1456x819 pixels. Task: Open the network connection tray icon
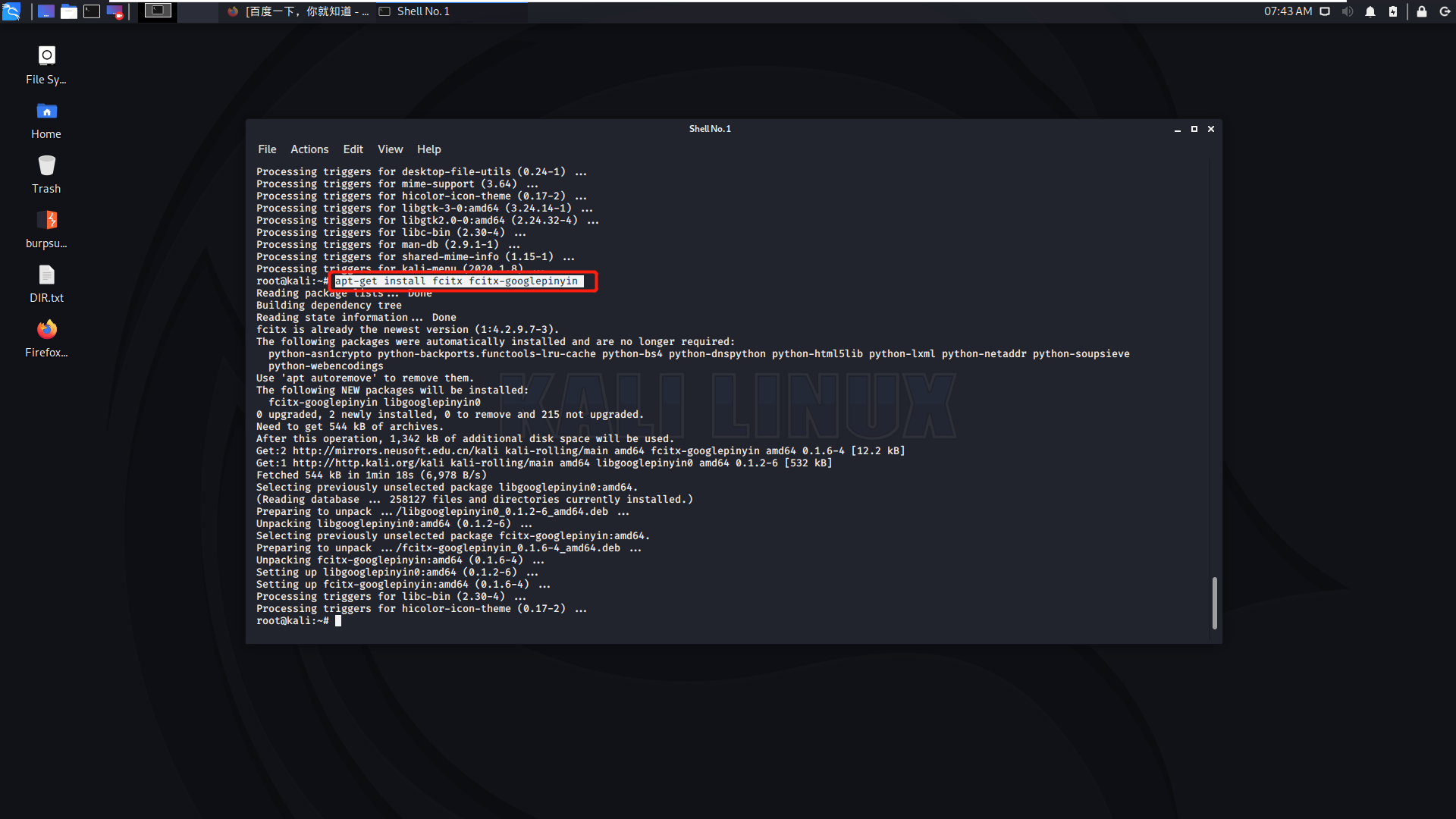(1325, 11)
